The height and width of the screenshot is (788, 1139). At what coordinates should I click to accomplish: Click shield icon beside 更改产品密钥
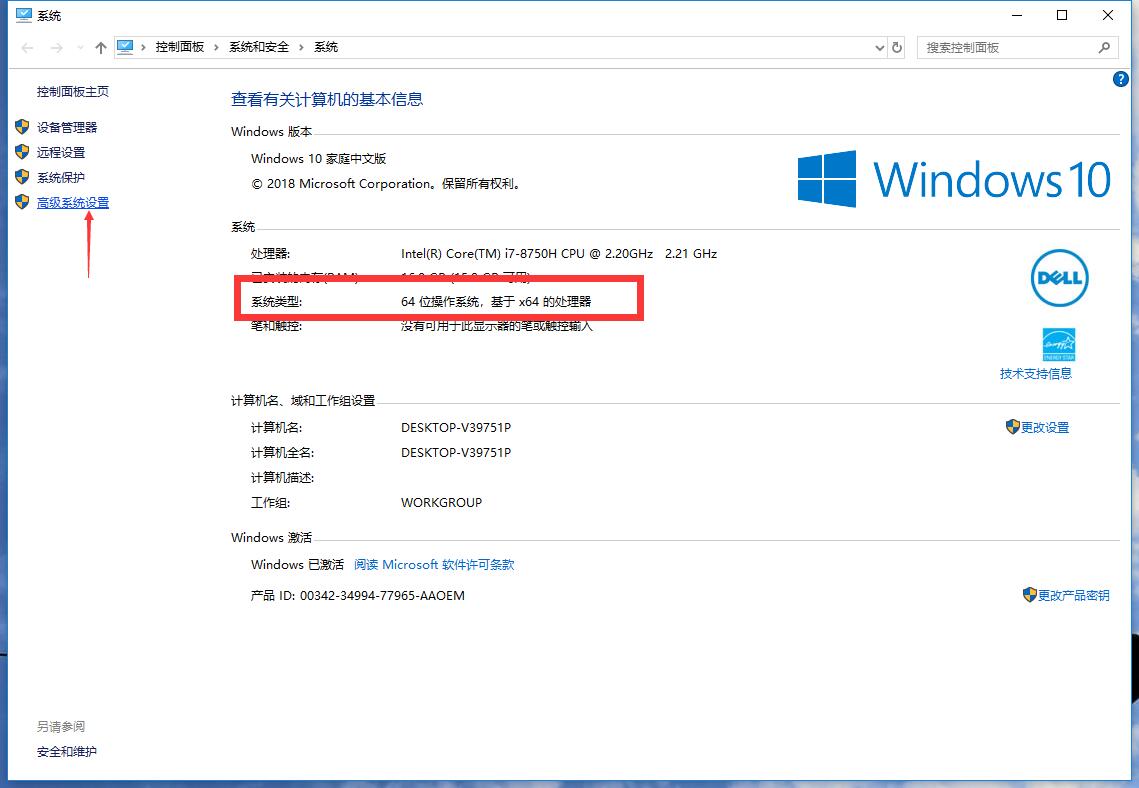click(1029, 595)
